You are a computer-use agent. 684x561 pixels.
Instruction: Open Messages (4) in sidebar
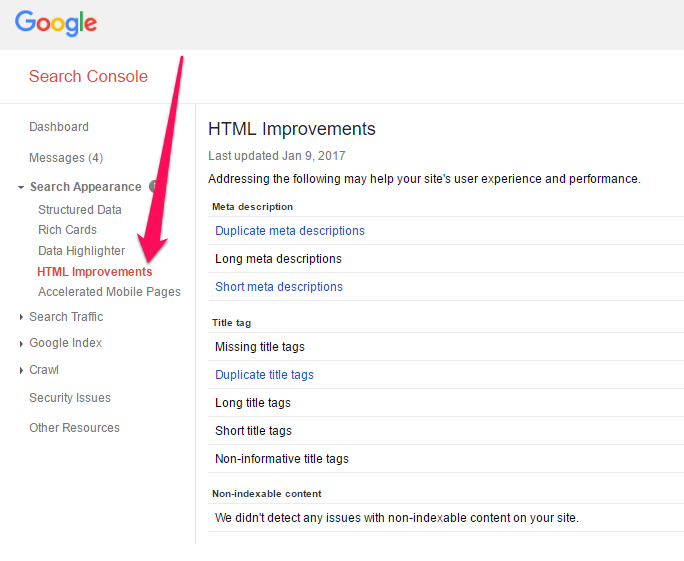click(66, 157)
